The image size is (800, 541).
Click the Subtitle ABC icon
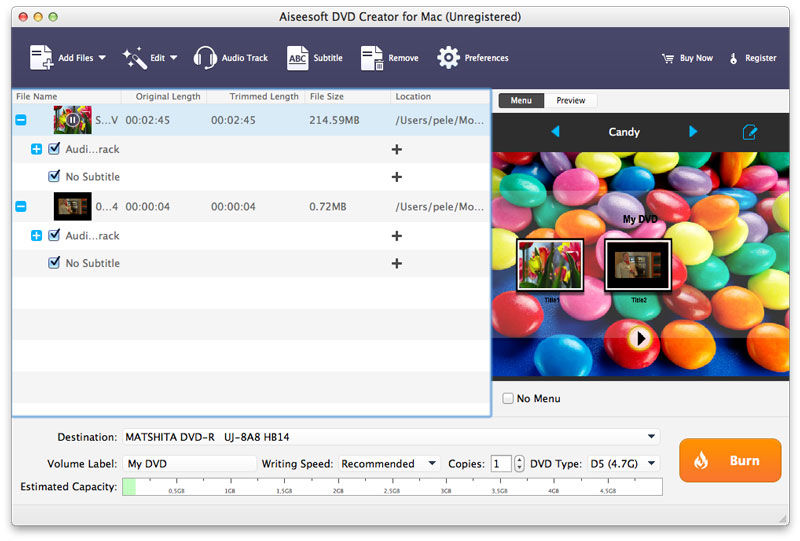coord(297,58)
